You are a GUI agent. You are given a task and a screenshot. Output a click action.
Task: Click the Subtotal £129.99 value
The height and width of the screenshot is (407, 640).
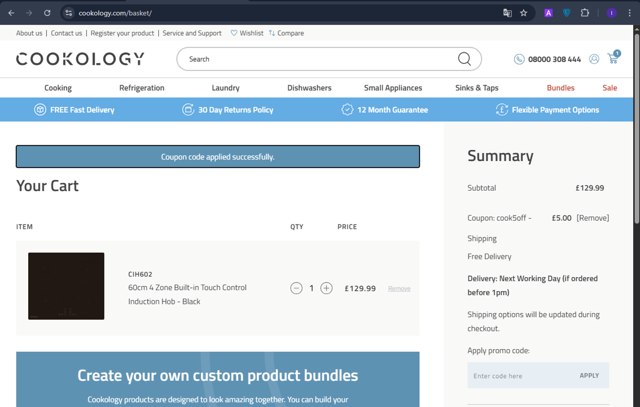pyautogui.click(x=590, y=188)
